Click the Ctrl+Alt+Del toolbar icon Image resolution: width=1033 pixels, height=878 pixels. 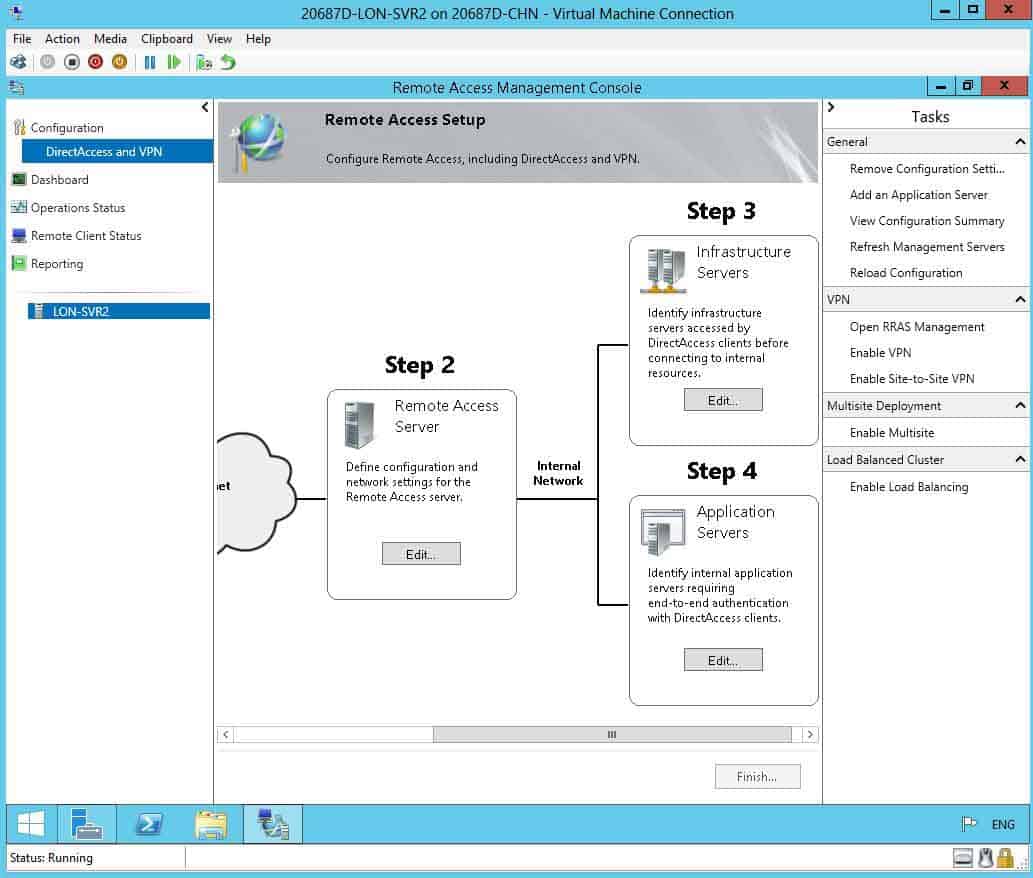point(18,62)
